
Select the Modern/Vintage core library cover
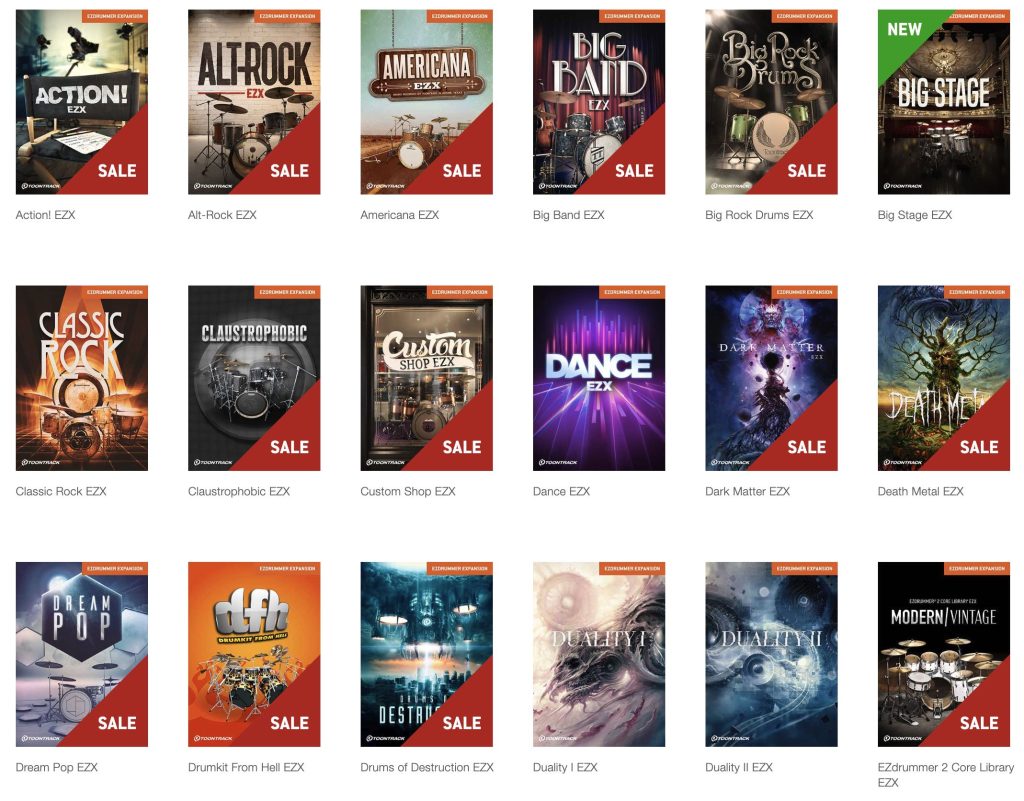[943, 654]
